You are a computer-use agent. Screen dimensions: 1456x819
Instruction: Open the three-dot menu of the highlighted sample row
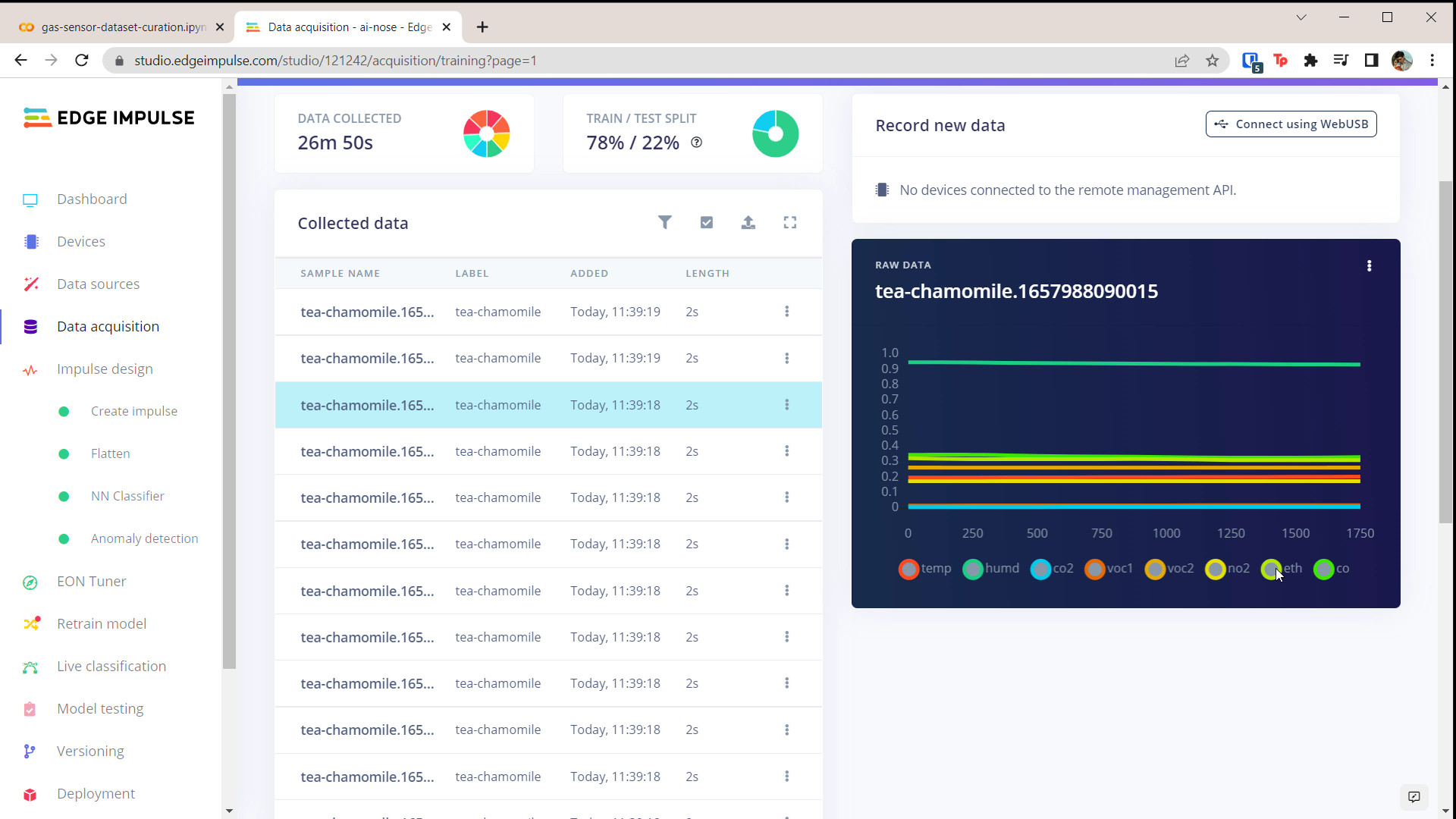point(786,405)
